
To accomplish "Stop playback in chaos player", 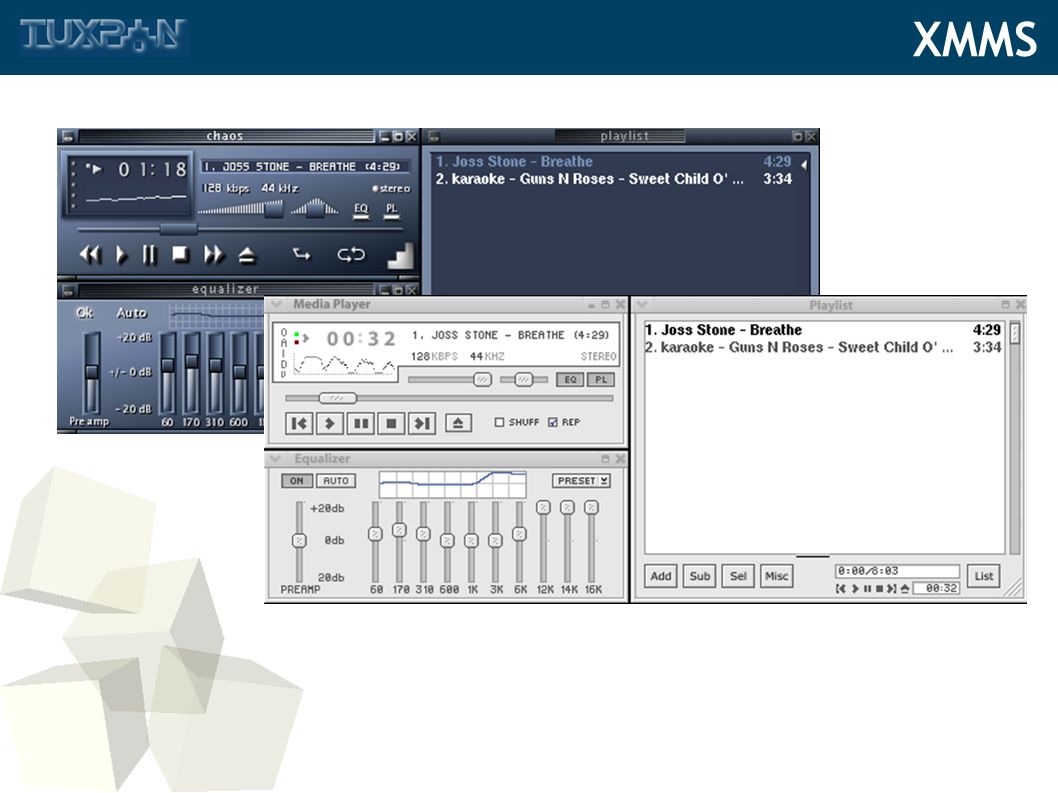I will (x=179, y=254).
